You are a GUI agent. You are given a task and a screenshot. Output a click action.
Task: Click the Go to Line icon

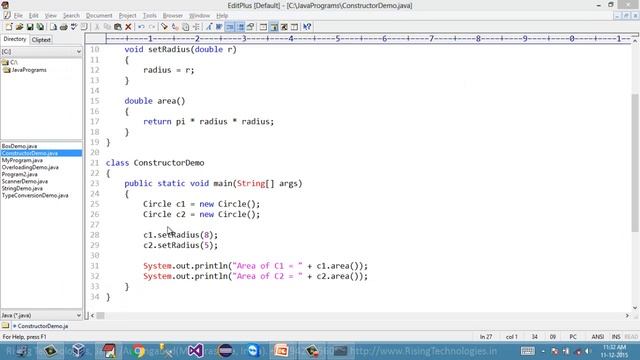coord(196,27)
